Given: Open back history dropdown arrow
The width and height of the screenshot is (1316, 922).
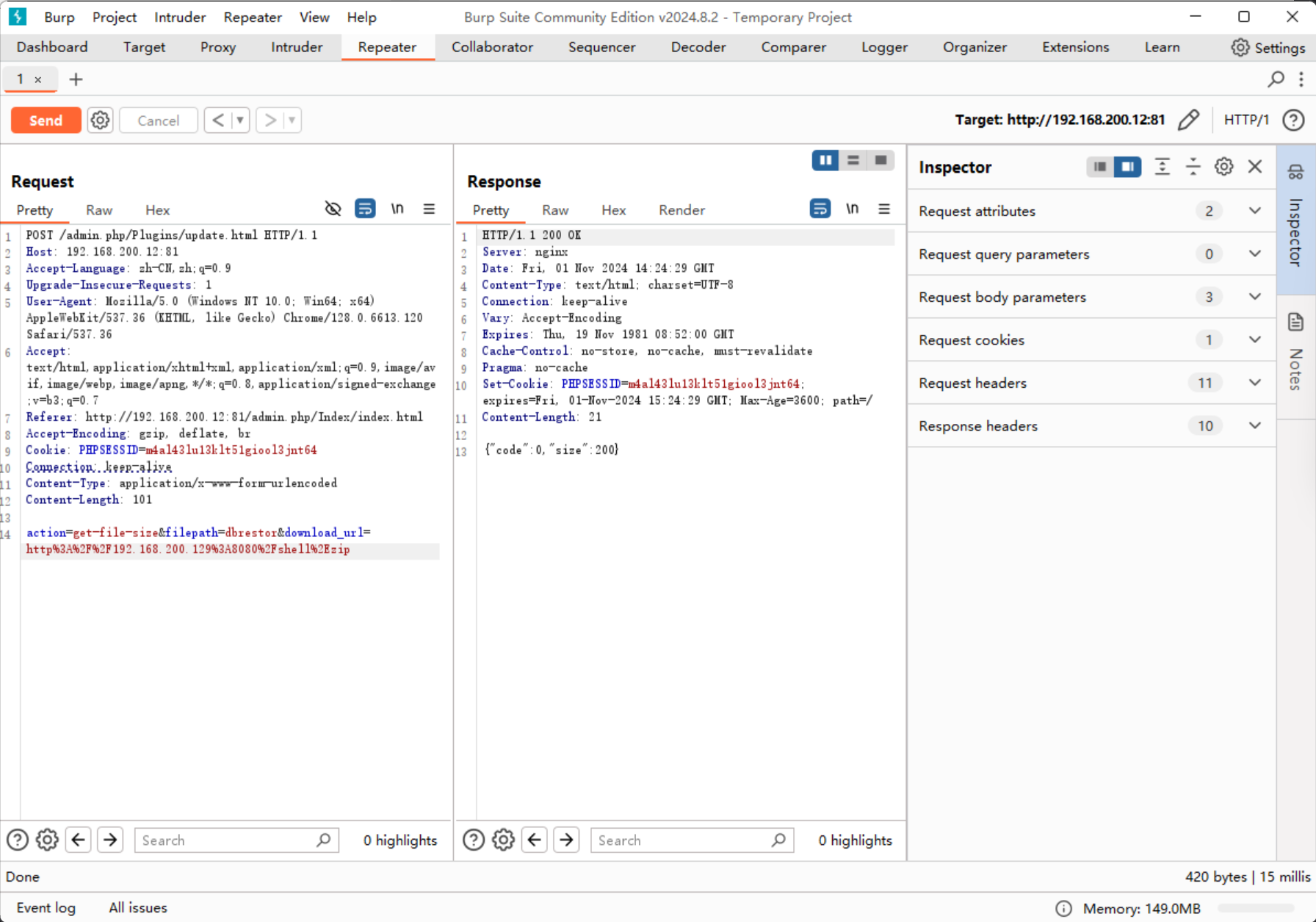Looking at the screenshot, I should [x=240, y=120].
